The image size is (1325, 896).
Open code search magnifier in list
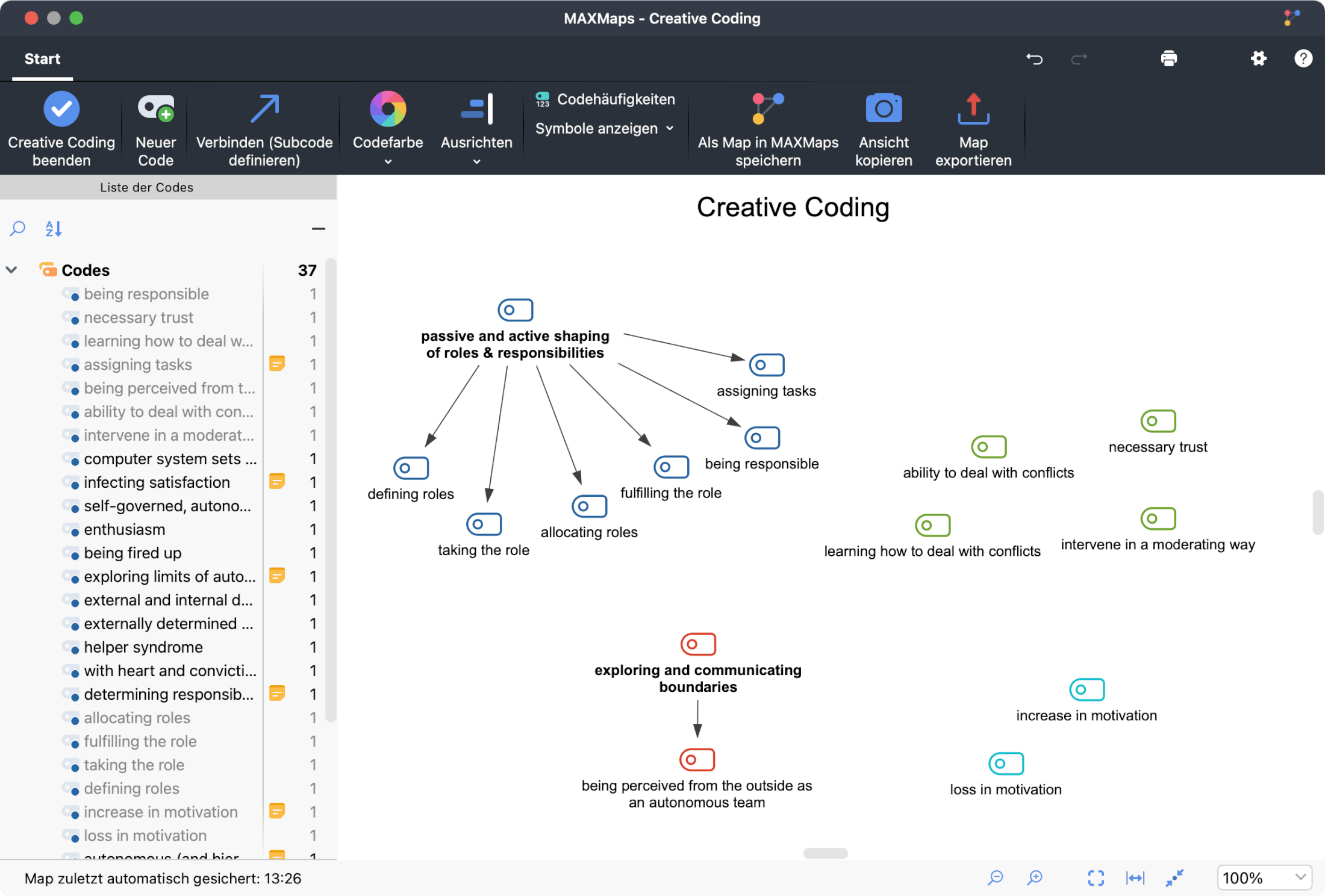pyautogui.click(x=18, y=229)
